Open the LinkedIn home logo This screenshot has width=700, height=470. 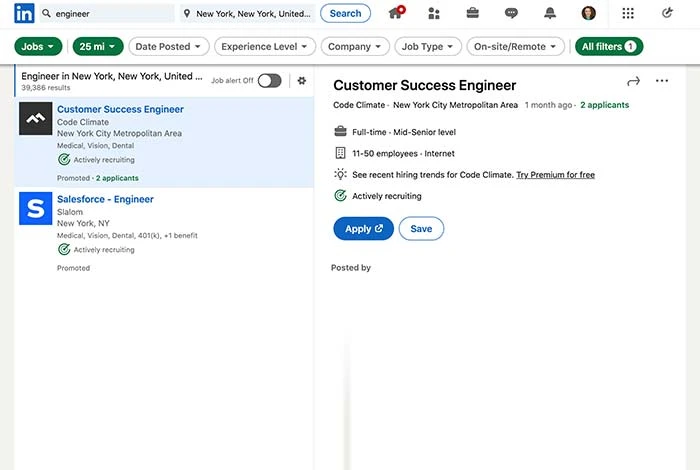[24, 13]
